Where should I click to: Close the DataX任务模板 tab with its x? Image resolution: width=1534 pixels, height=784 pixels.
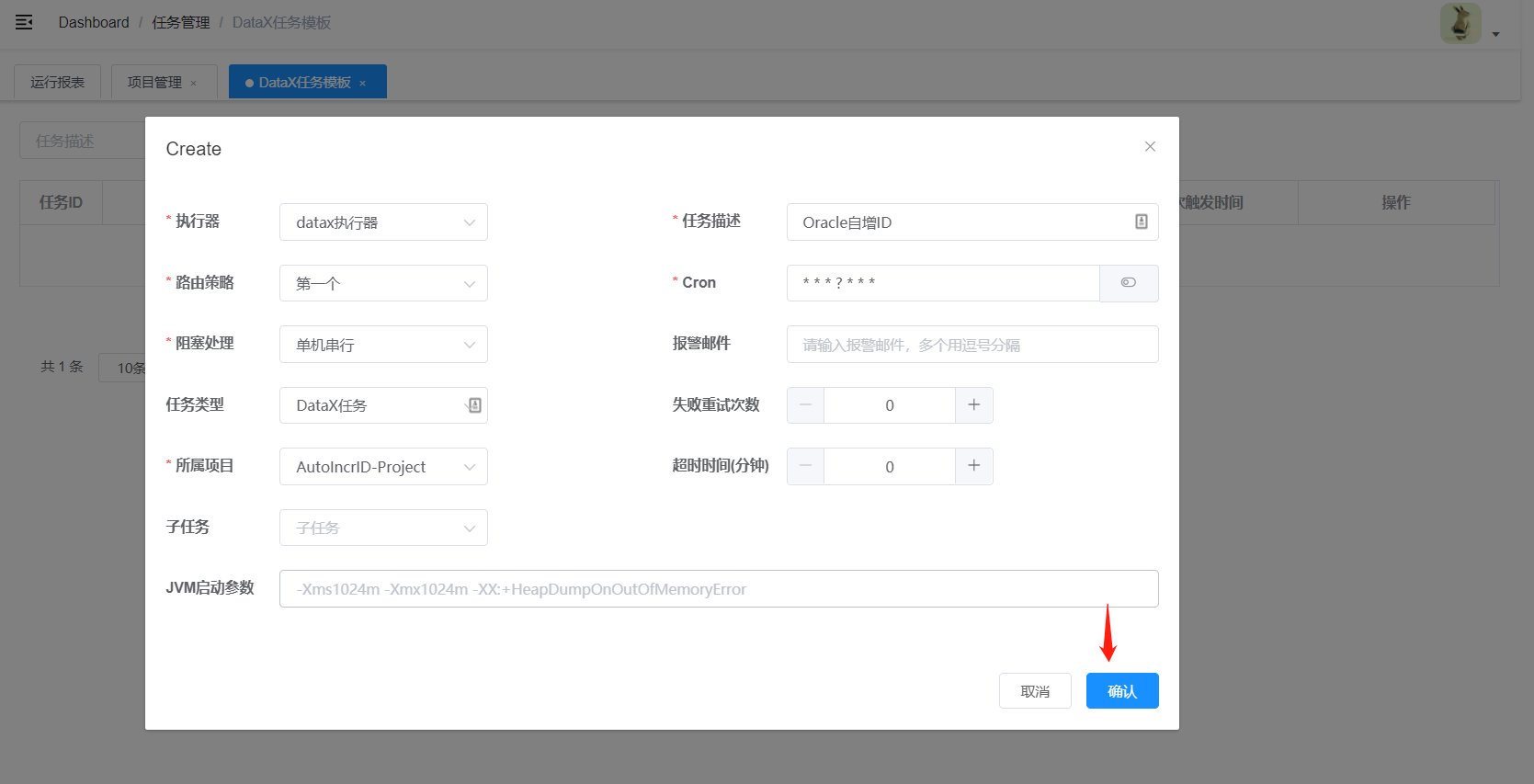coord(362,83)
